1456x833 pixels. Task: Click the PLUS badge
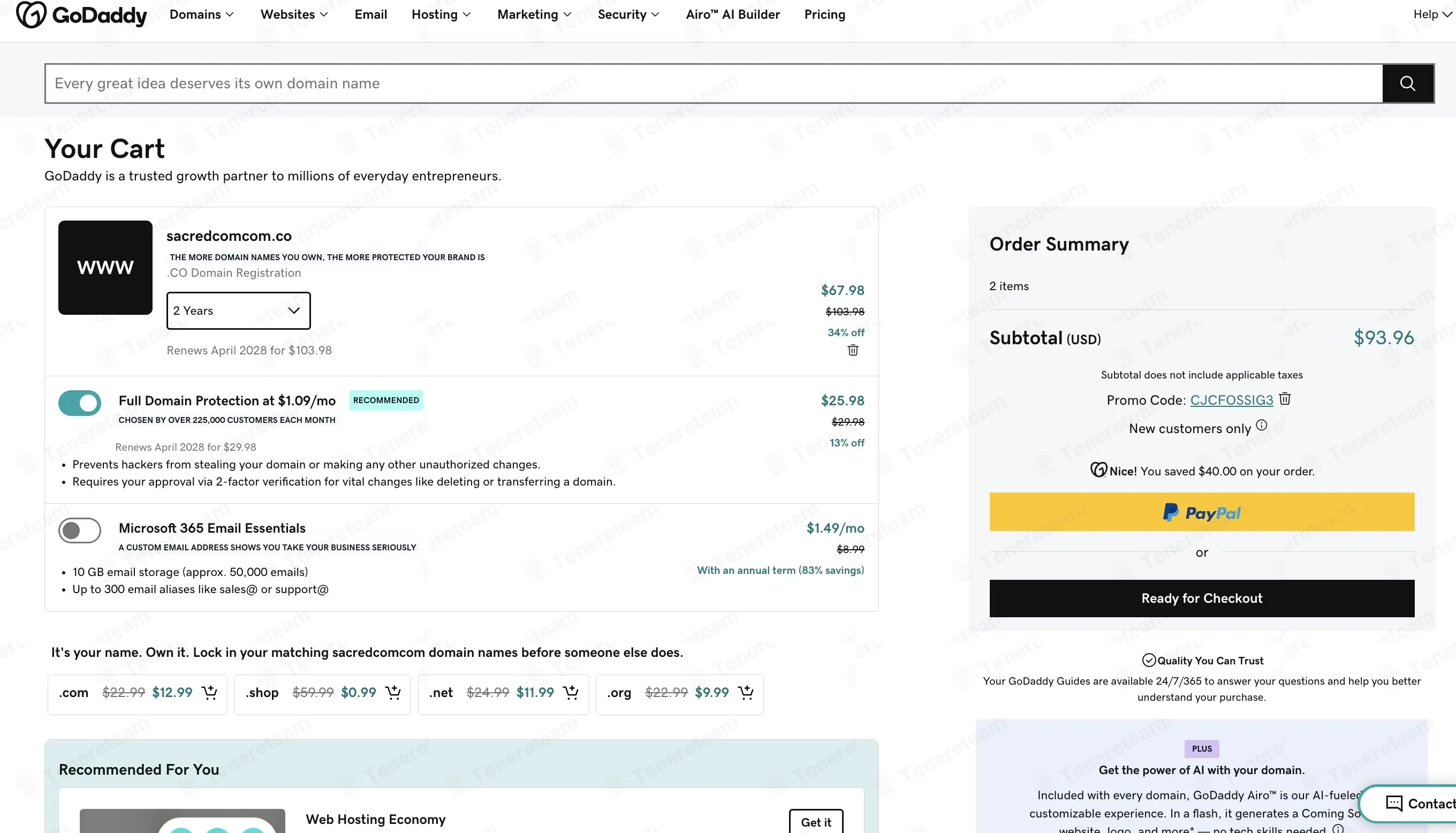[1202, 748]
